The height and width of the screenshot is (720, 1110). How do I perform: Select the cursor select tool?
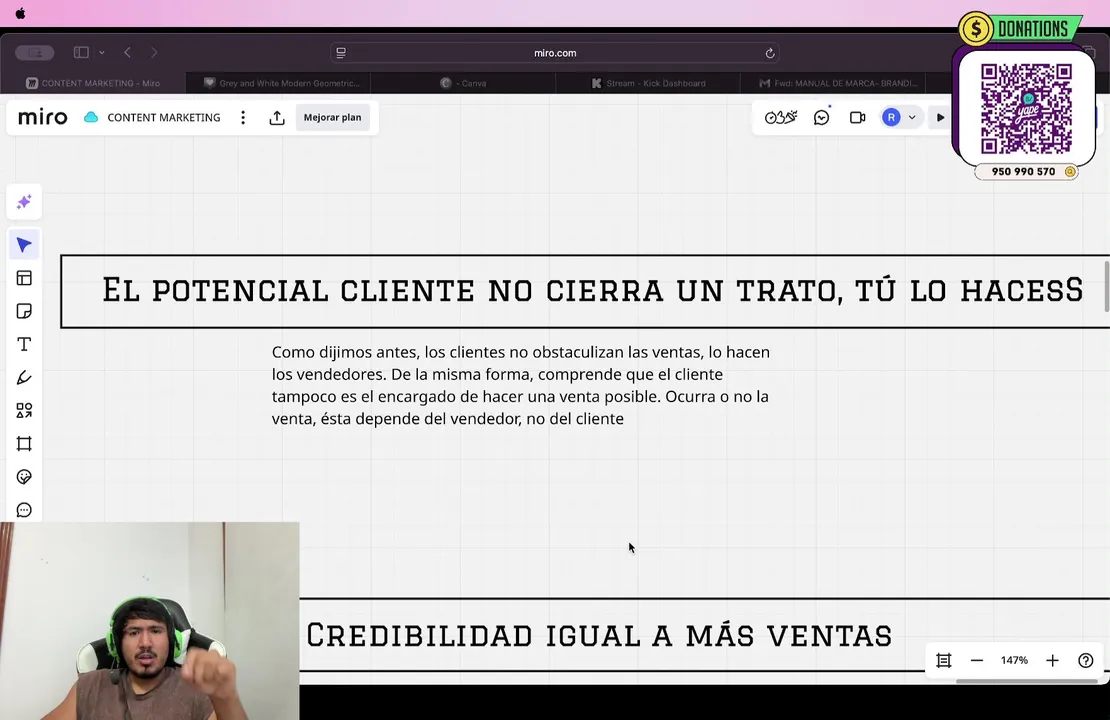coord(24,245)
